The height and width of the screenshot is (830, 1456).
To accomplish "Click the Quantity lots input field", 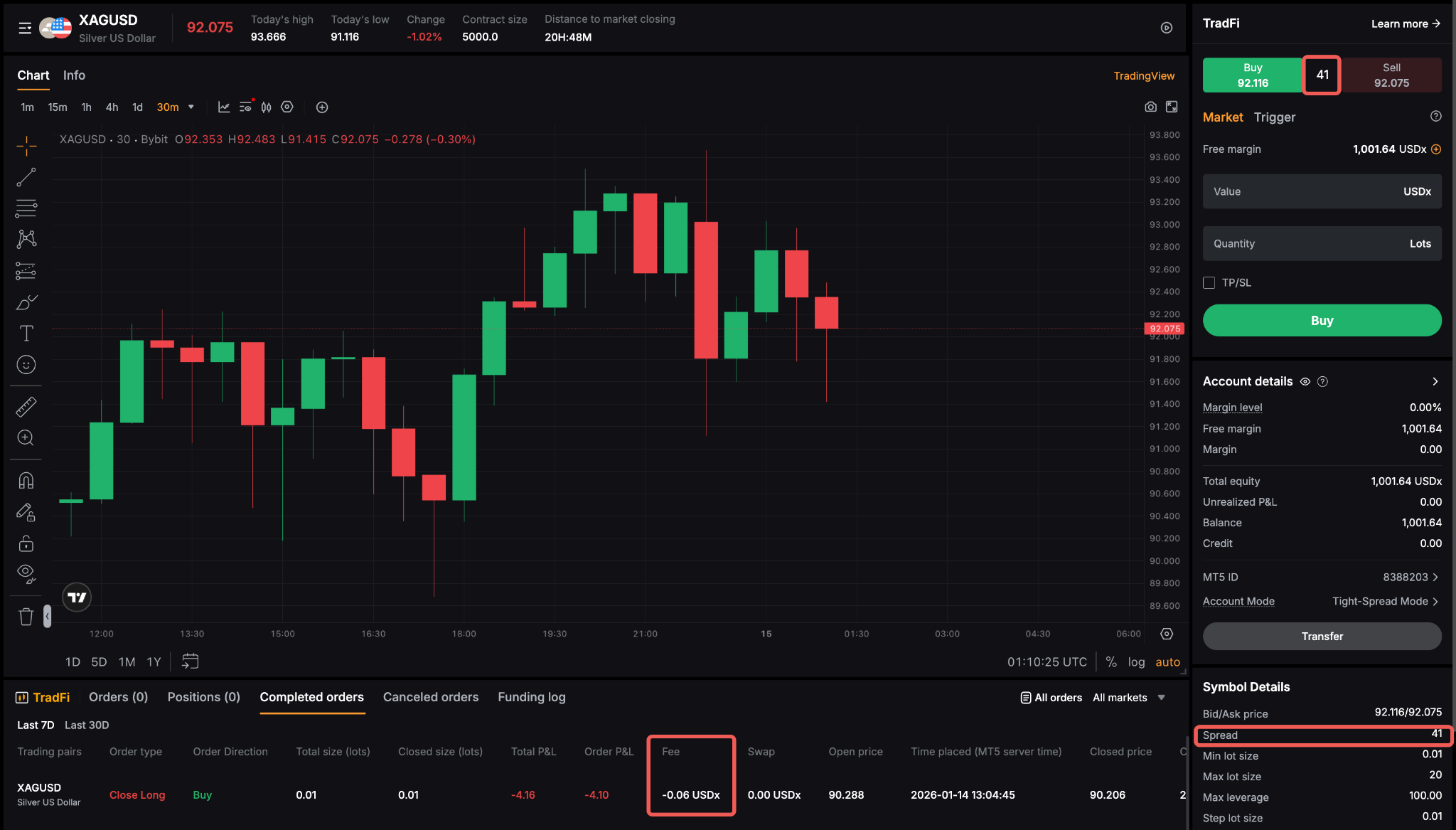I will [1322, 243].
